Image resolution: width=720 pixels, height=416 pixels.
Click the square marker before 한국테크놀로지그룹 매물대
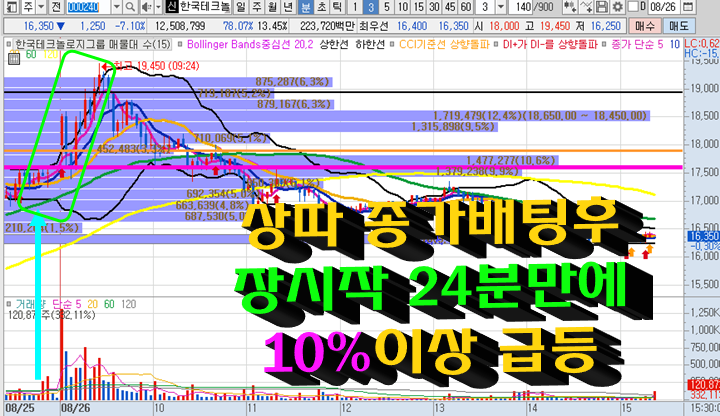9,45
